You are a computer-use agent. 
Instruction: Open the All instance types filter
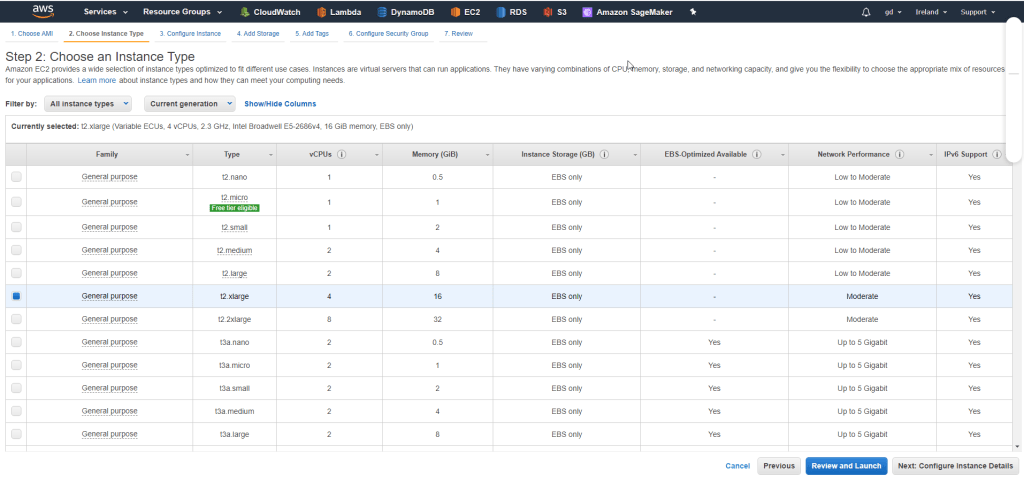coord(89,103)
